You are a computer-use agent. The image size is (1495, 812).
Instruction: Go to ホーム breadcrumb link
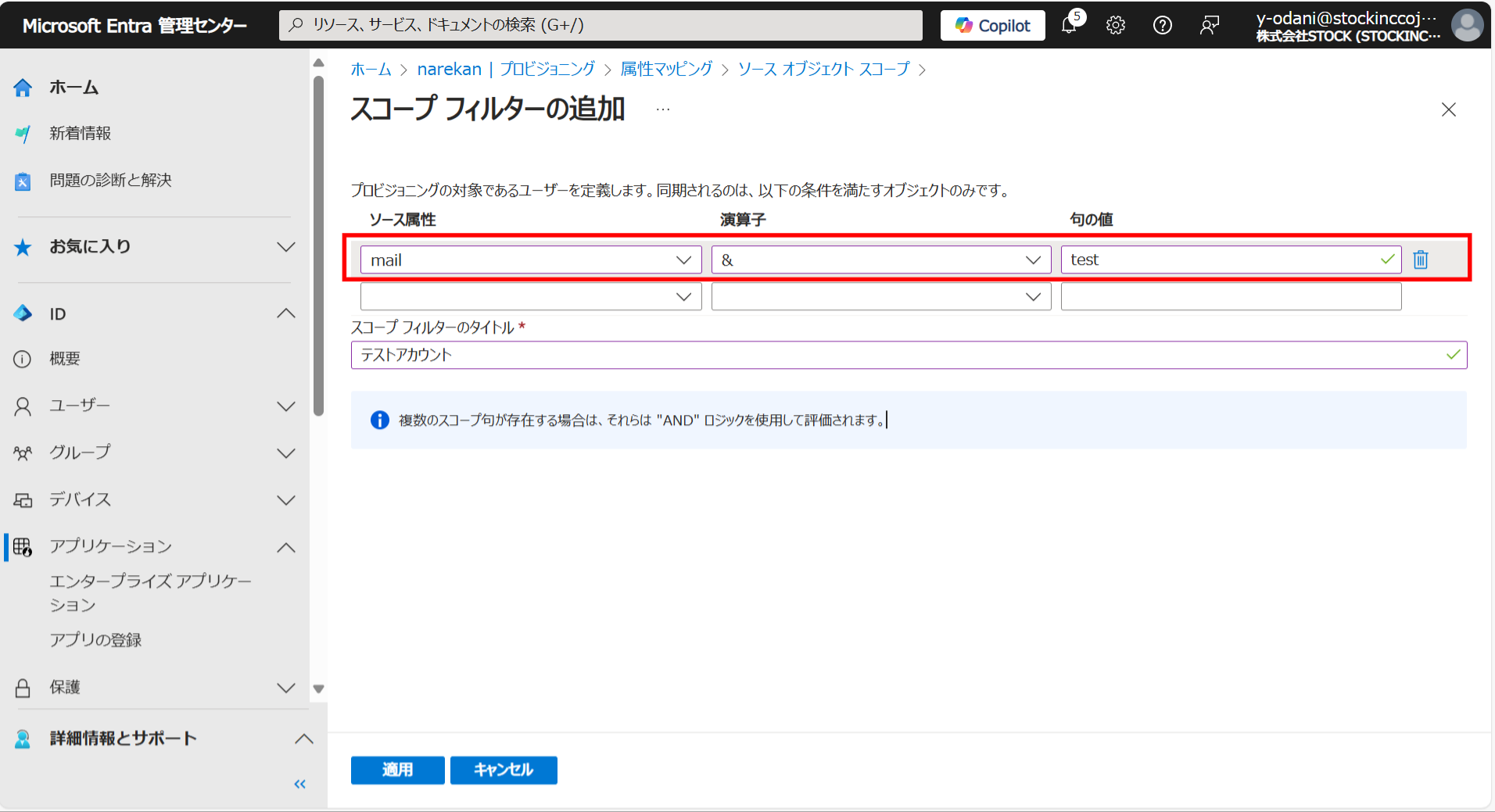pyautogui.click(x=371, y=69)
